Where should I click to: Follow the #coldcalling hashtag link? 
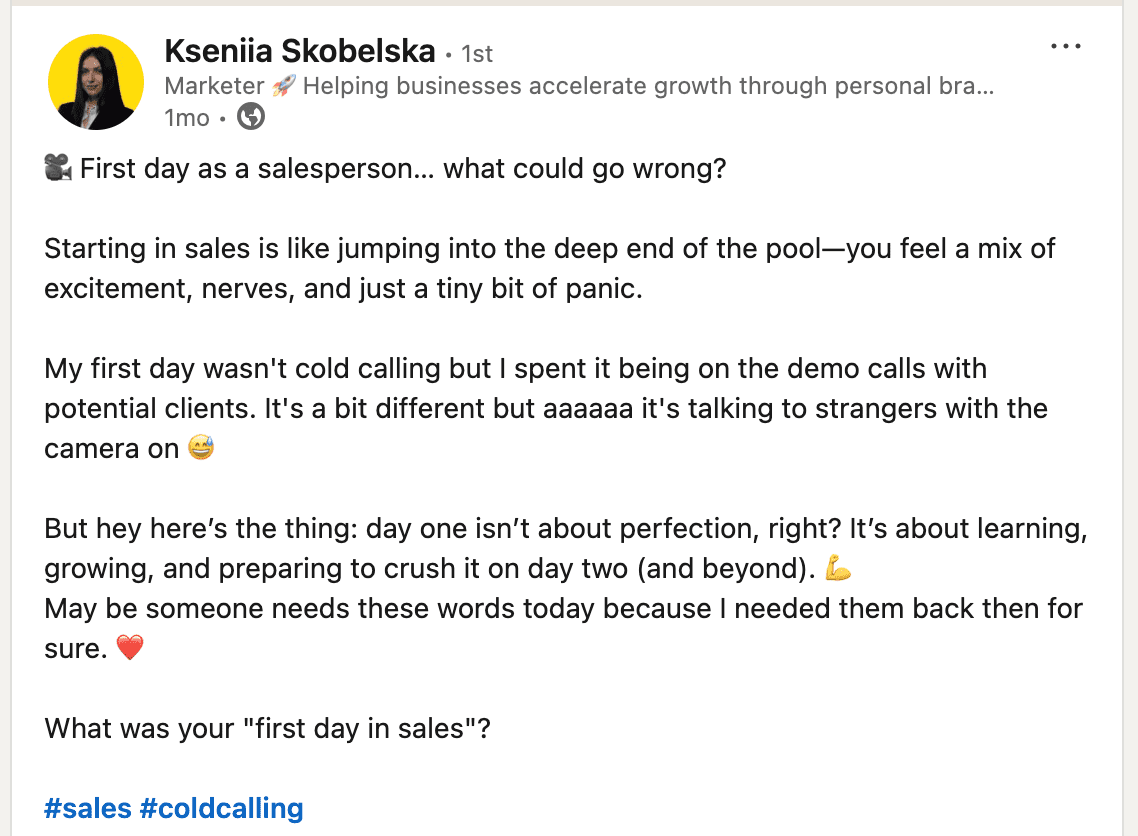coord(221,808)
